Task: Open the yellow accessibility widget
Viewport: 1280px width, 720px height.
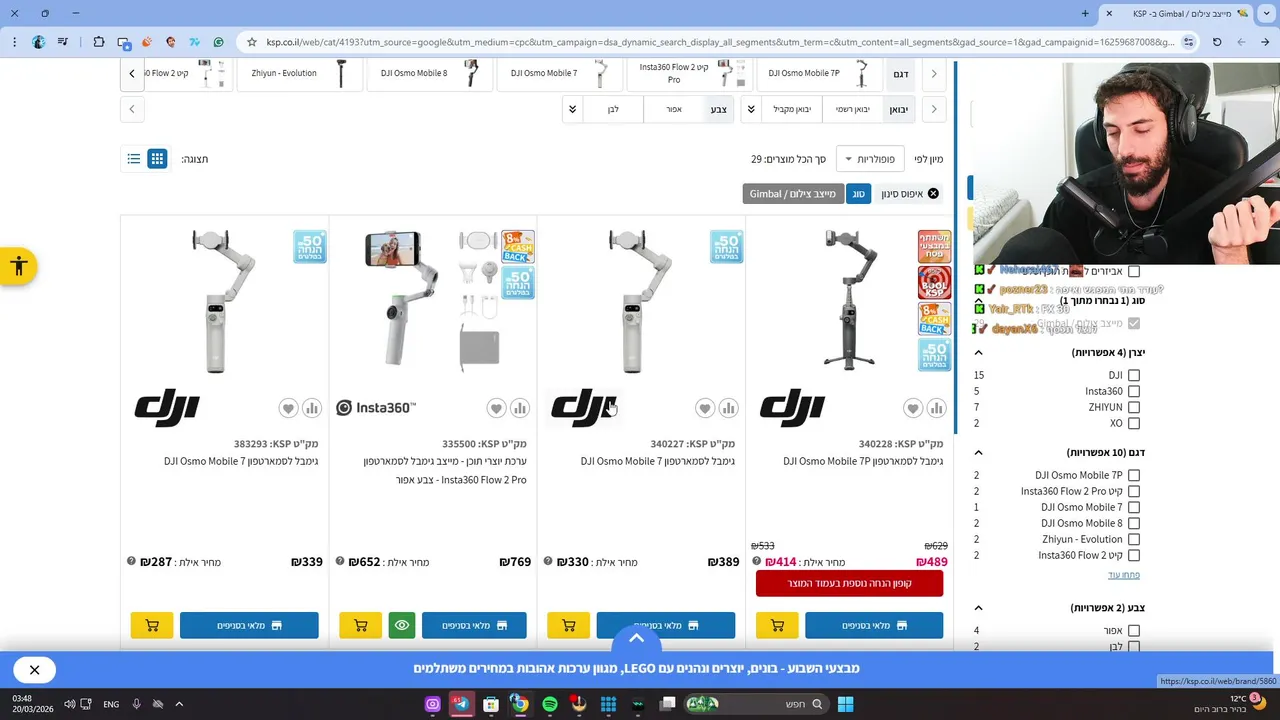Action: click(x=18, y=266)
